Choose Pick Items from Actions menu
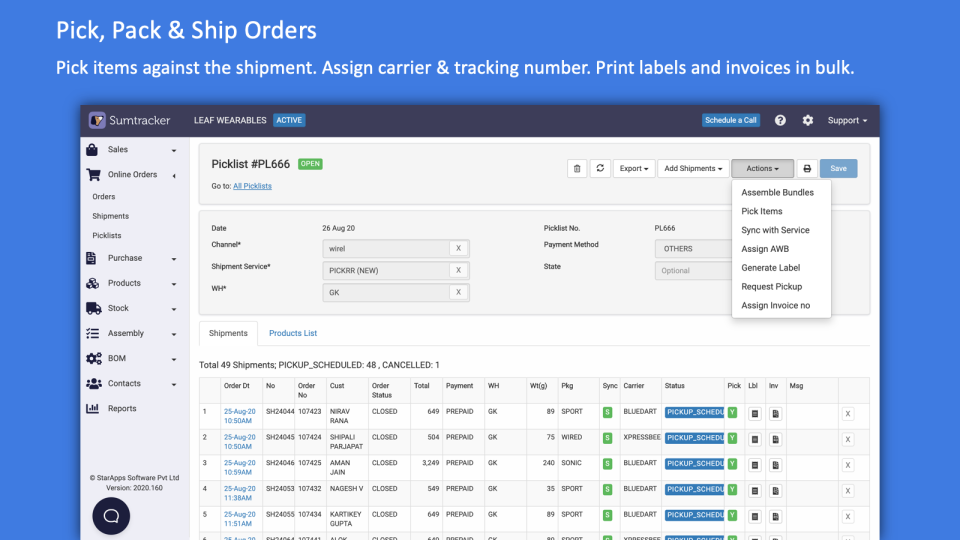Image resolution: width=960 pixels, height=540 pixels. 762,211
